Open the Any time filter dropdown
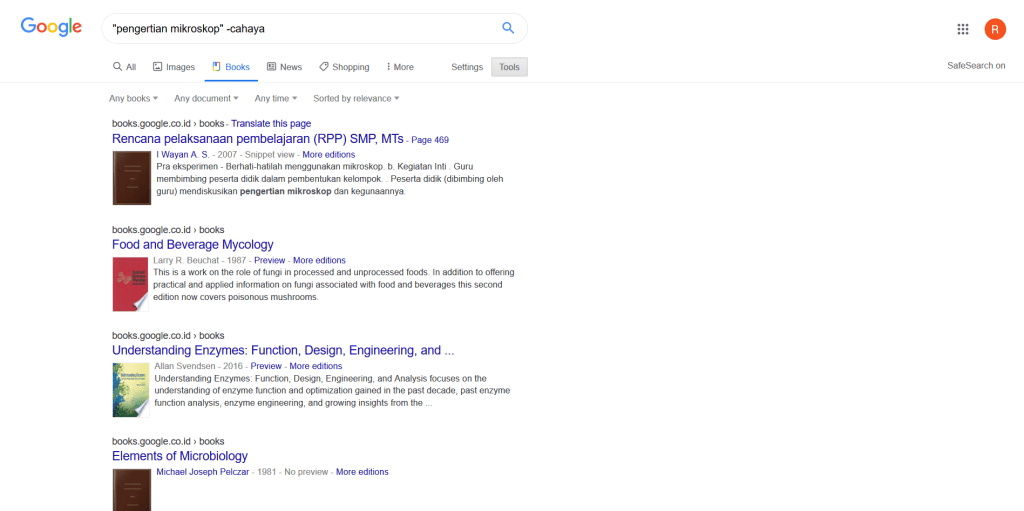Viewport: 1024px width, 511px height. tap(276, 98)
